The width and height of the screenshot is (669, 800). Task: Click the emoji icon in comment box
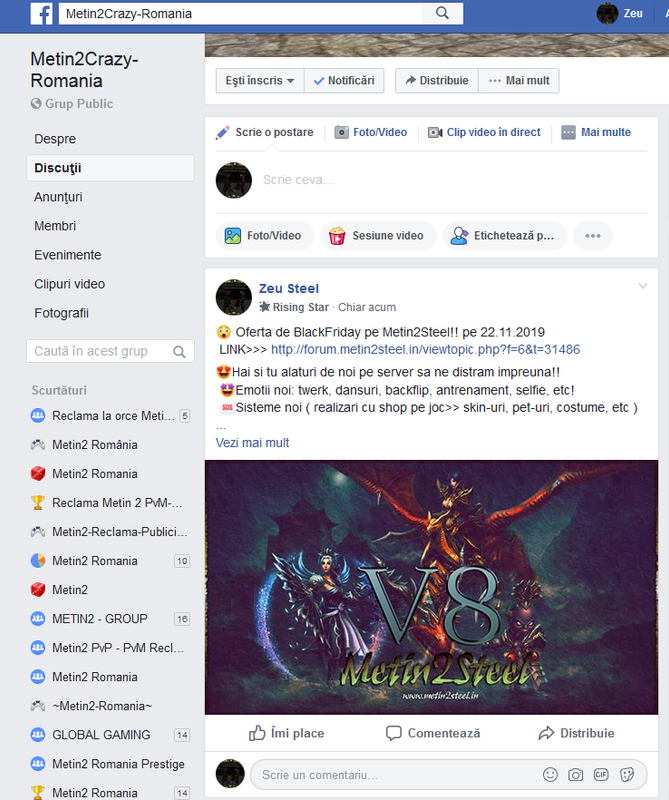pyautogui.click(x=550, y=774)
